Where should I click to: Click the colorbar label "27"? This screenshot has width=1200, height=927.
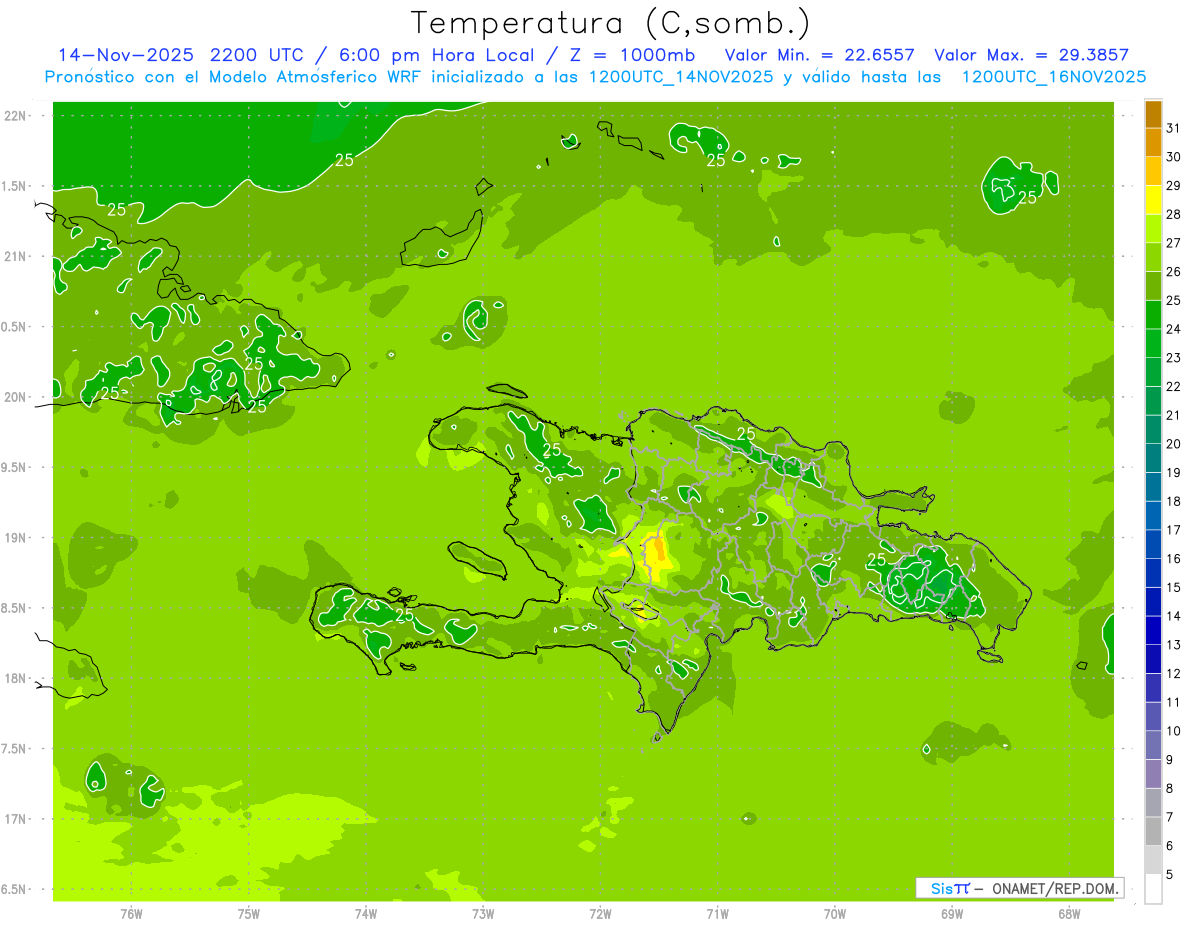point(1174,243)
